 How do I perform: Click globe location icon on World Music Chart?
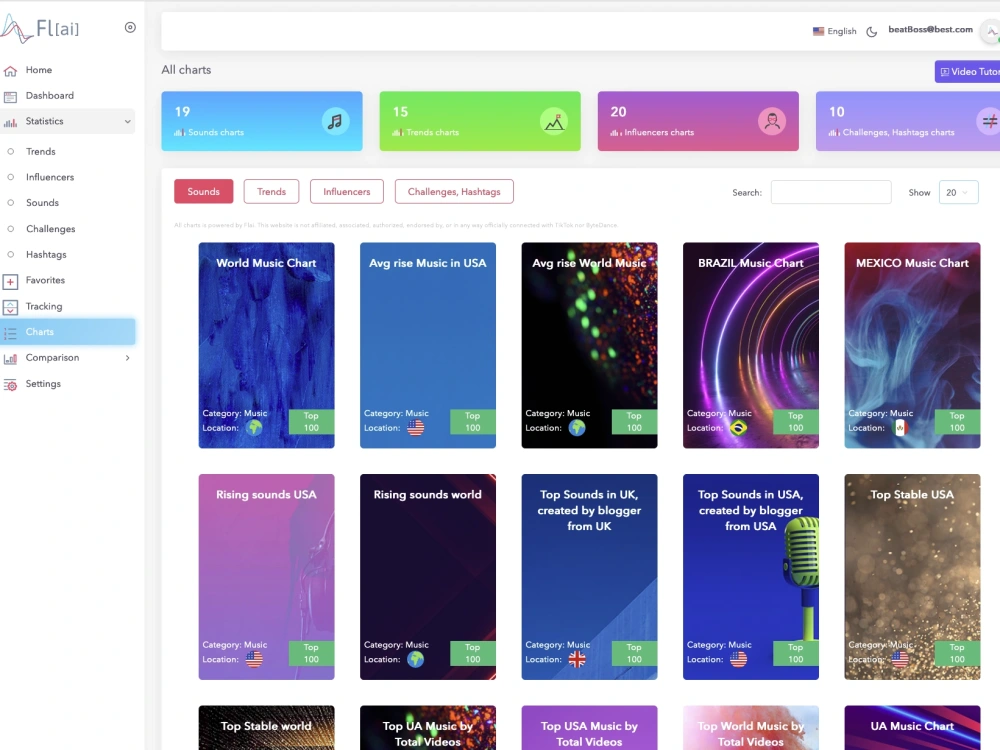[254, 427]
